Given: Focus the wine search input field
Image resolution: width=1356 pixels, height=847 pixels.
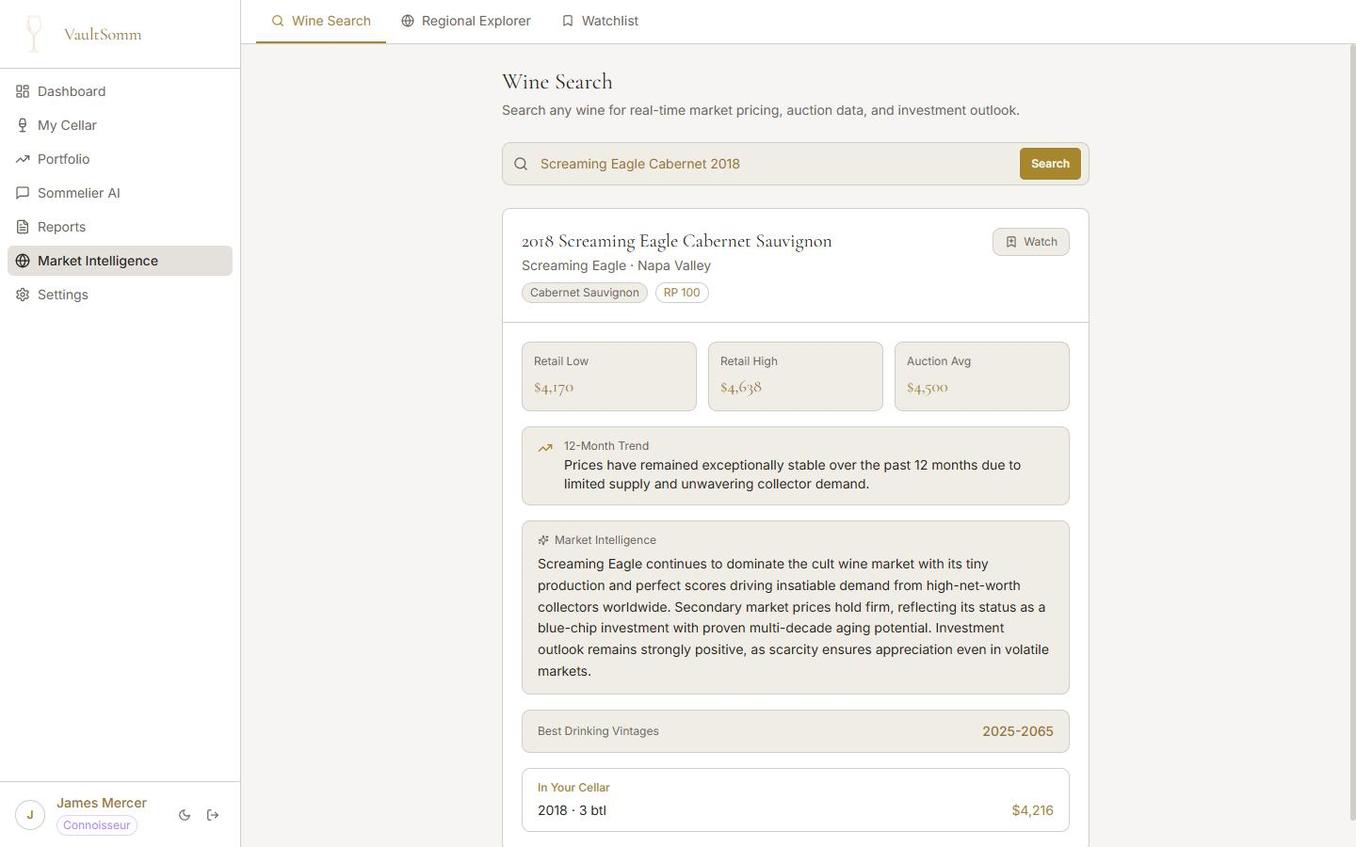Looking at the screenshot, I should (x=775, y=164).
